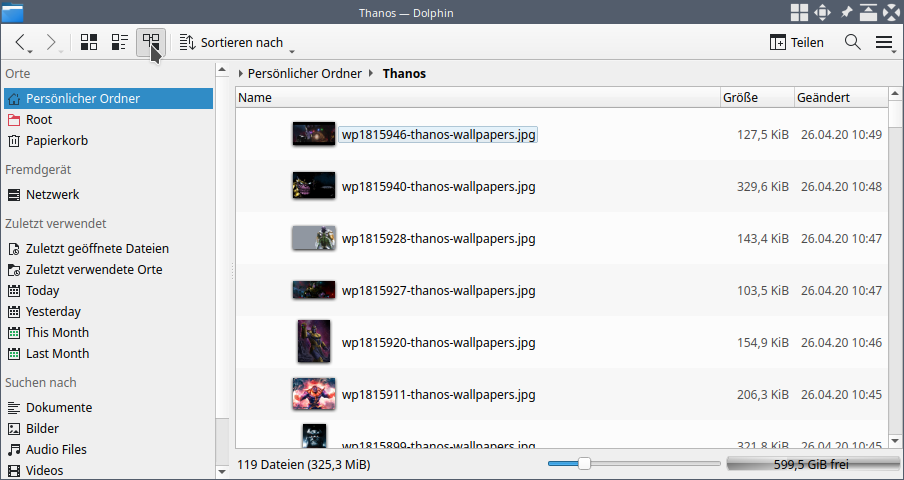
Task: Click Thanos in the breadcrumb
Action: click(x=404, y=74)
